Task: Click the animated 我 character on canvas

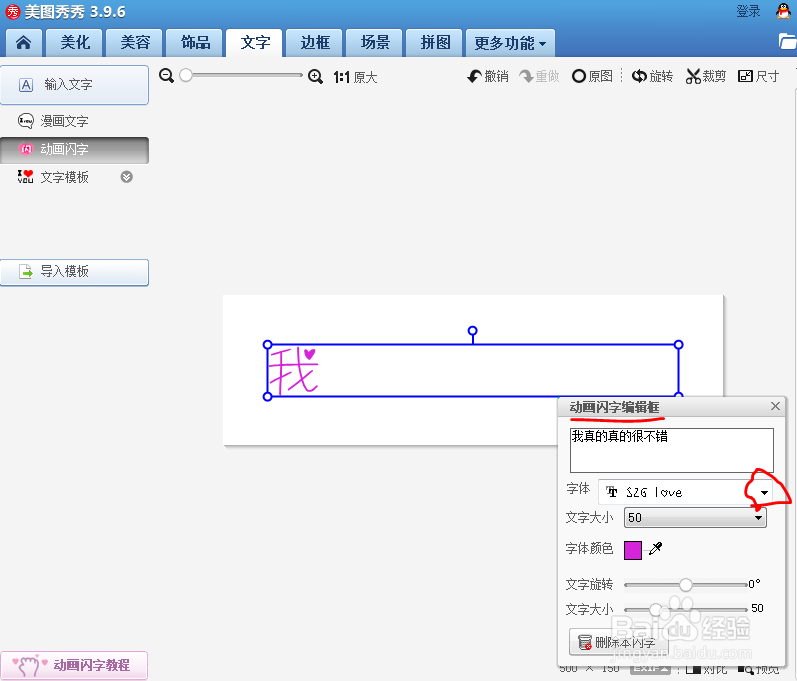Action: point(293,370)
